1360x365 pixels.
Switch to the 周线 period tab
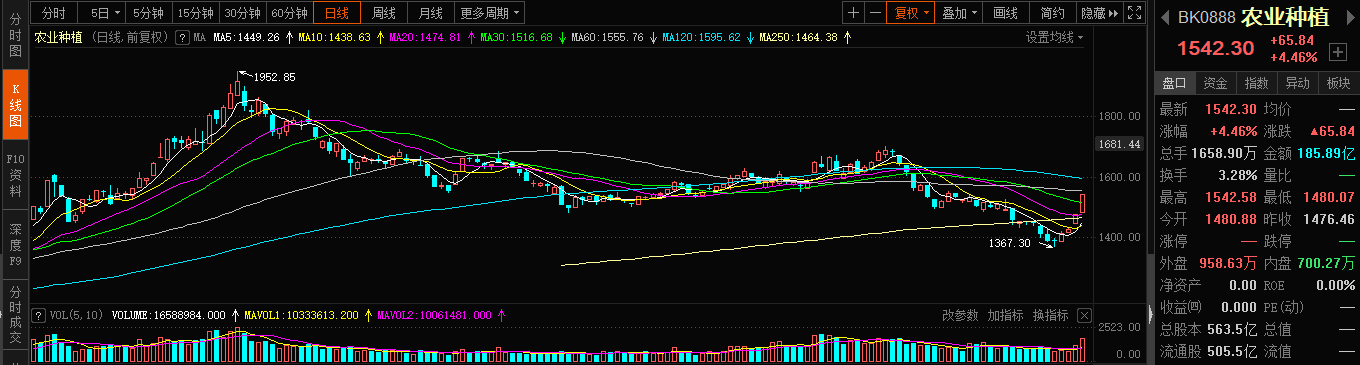(384, 13)
